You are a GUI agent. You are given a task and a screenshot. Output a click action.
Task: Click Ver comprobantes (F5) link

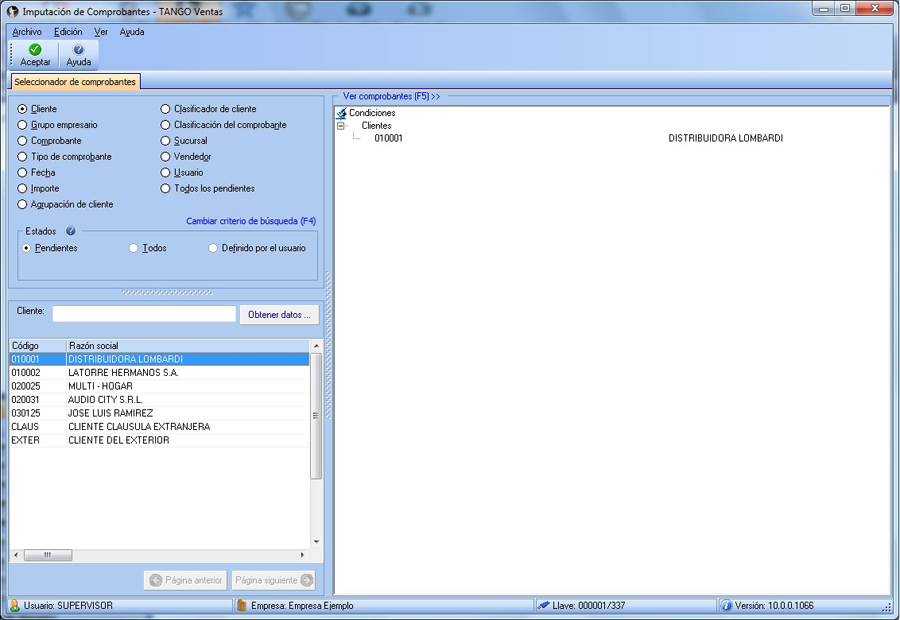click(391, 96)
